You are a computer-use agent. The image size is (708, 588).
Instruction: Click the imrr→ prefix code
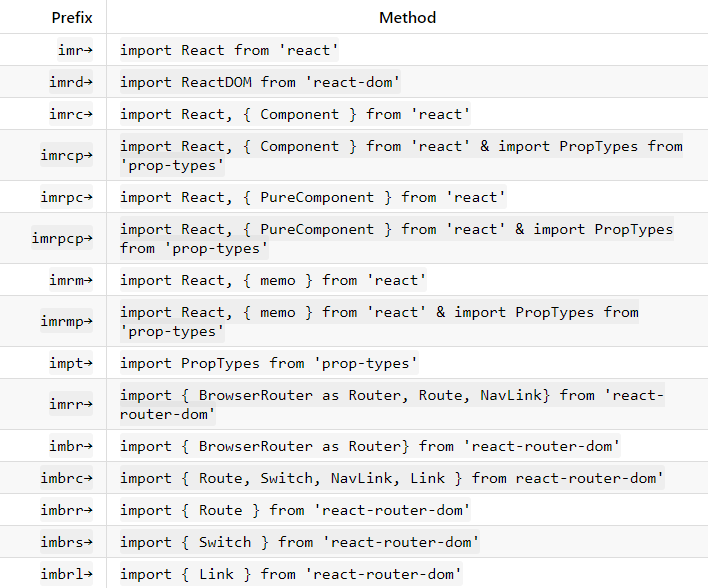[71, 404]
